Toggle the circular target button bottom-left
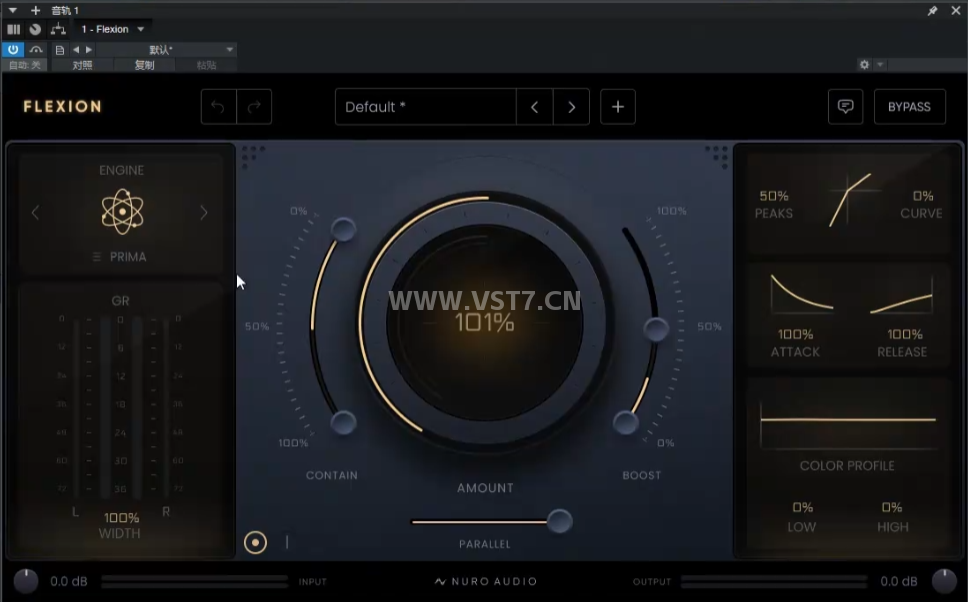 [255, 543]
